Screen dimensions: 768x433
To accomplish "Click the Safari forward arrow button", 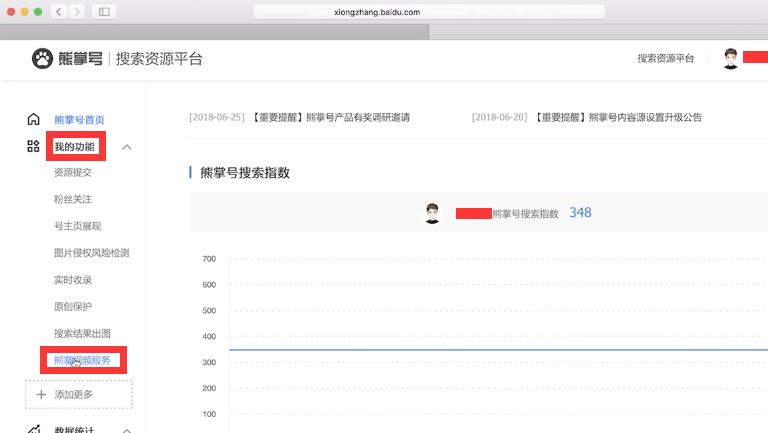I will 77,12.
